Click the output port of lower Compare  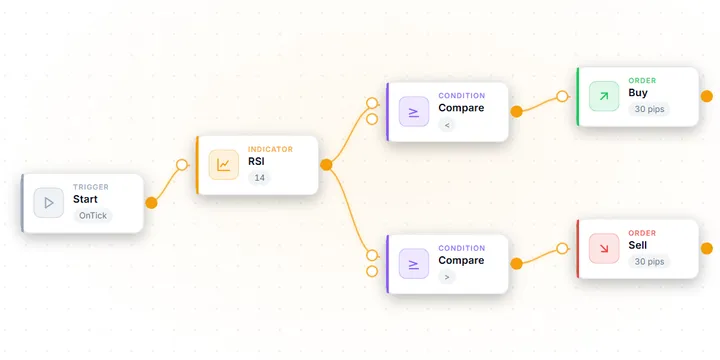click(517, 264)
